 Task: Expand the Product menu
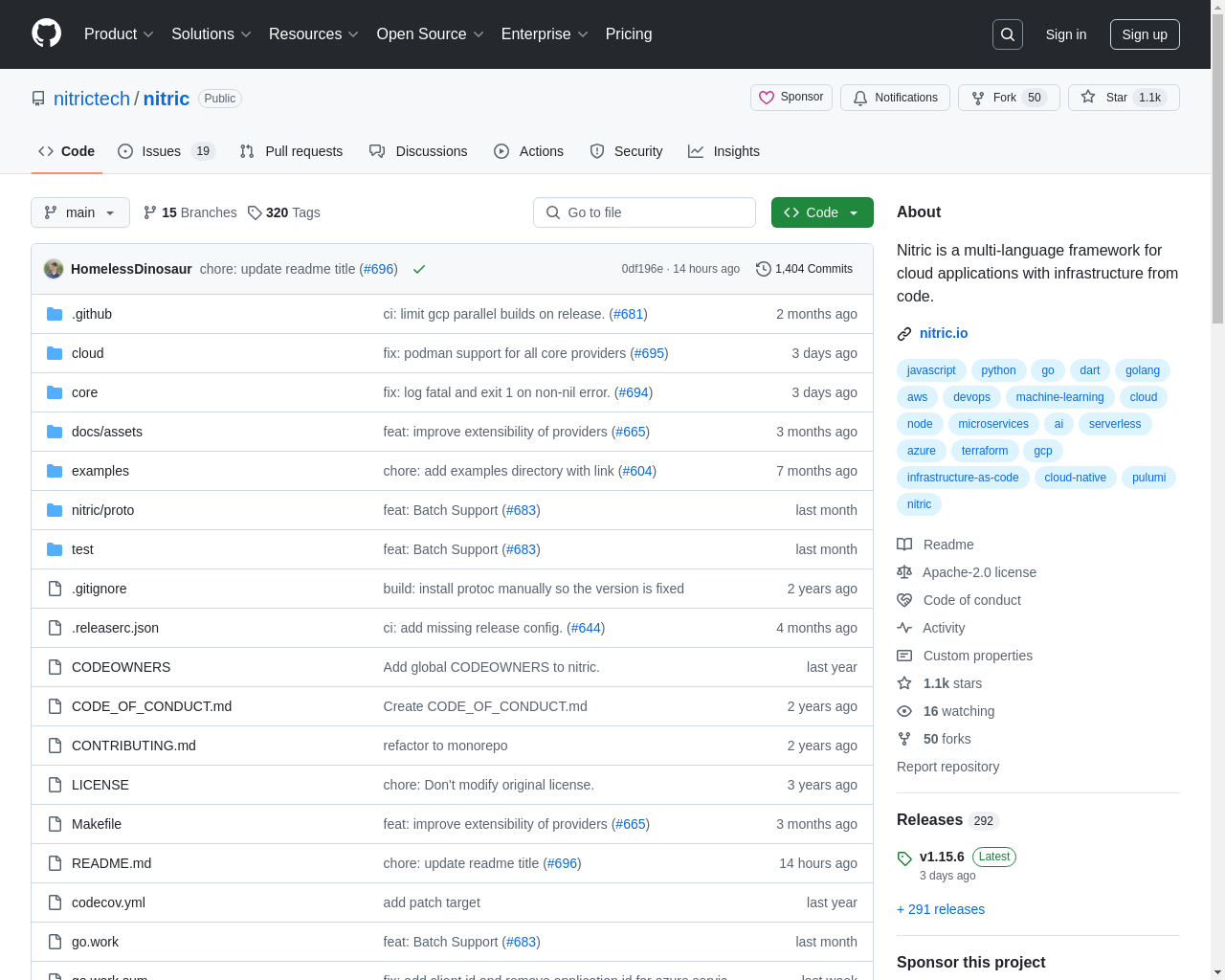click(119, 34)
